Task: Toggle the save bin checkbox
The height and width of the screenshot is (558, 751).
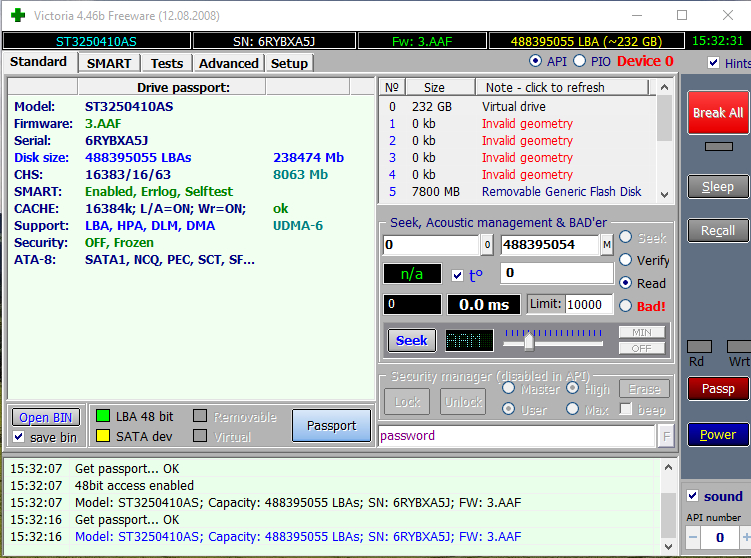Action: click(x=19, y=437)
